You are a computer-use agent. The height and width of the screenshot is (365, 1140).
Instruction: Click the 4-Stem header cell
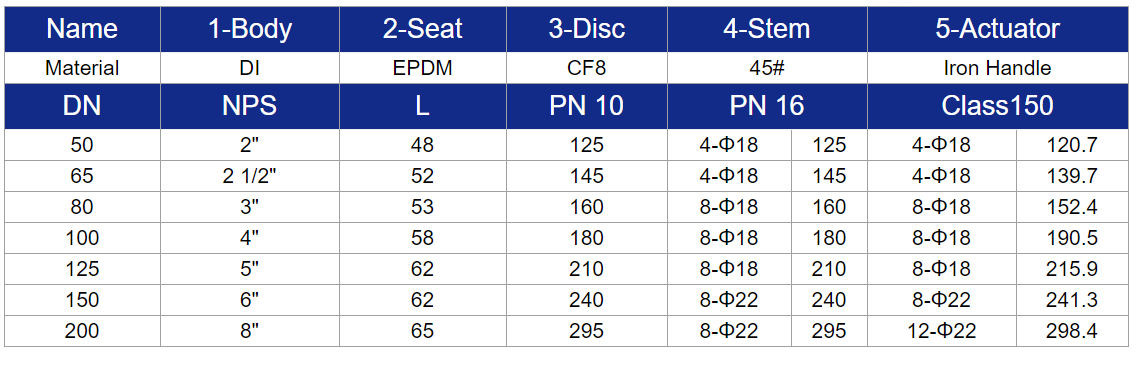(x=767, y=29)
